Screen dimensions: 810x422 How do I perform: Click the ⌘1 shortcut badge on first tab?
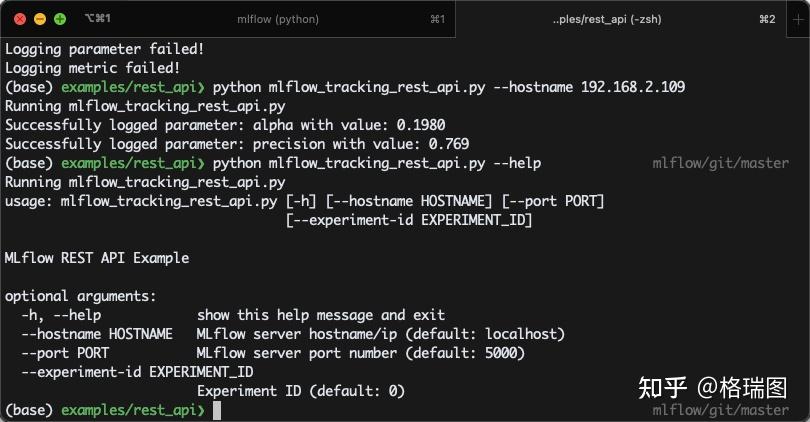(x=437, y=19)
